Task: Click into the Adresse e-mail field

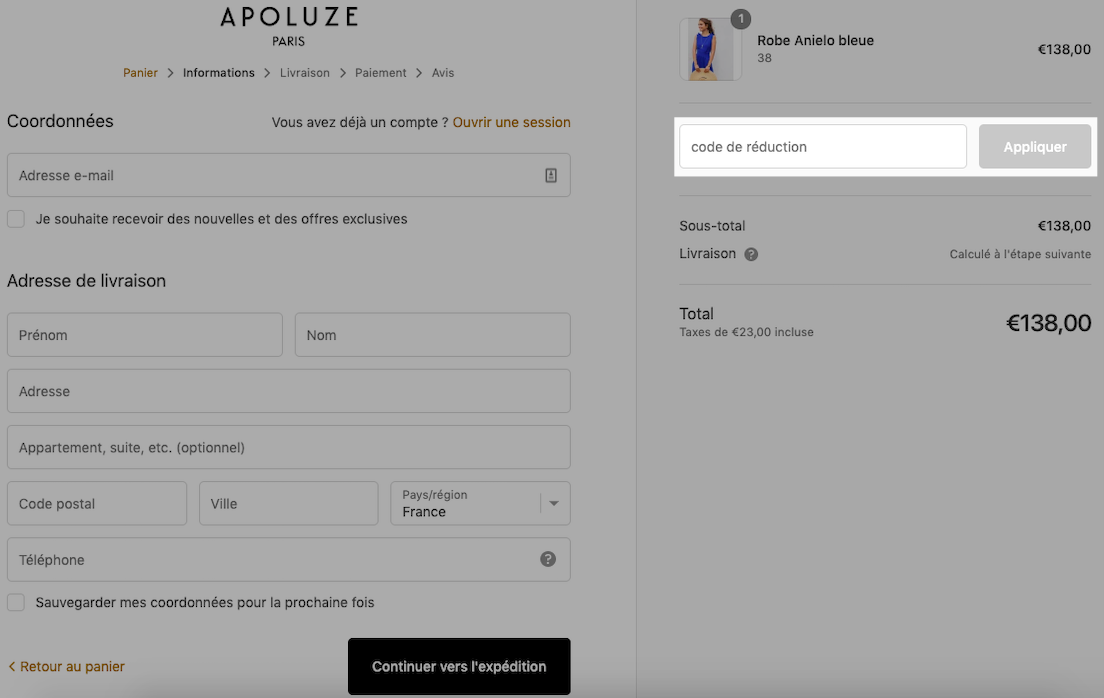Action: 289,175
